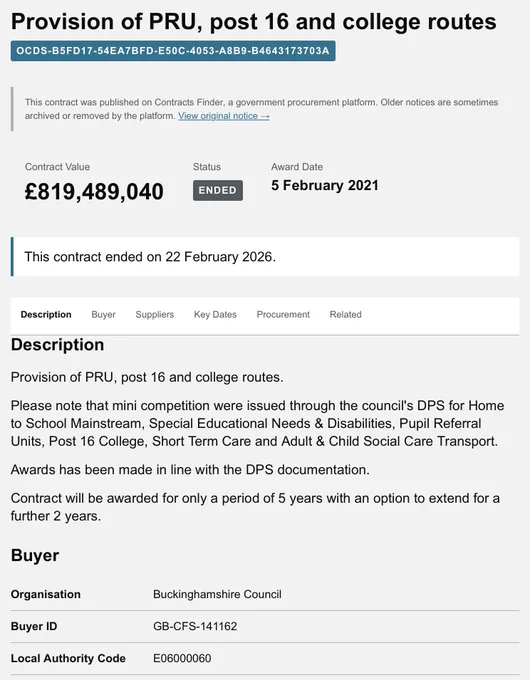Select the Procurement tab
This screenshot has width=530, height=680.
pos(283,314)
